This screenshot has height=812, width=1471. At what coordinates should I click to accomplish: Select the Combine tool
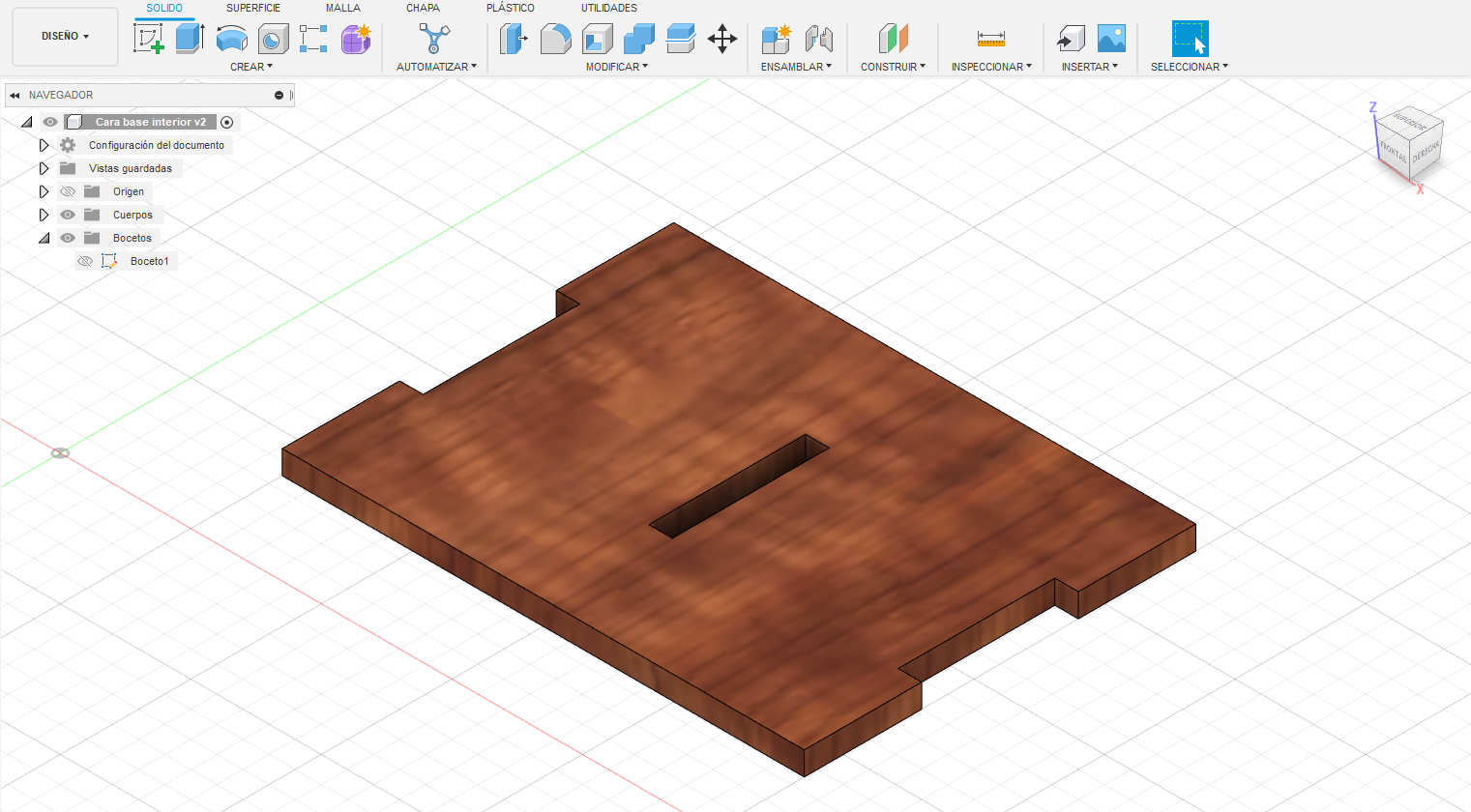638,39
